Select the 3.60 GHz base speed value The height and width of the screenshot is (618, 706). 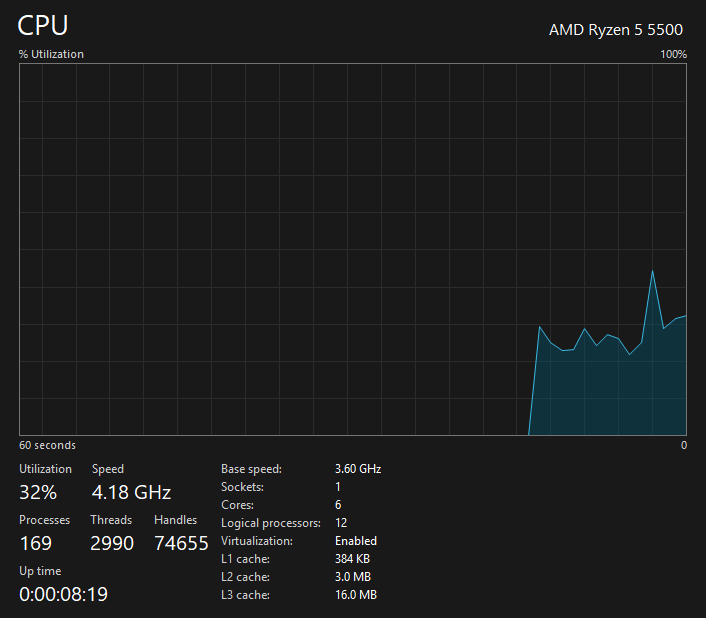click(x=358, y=469)
